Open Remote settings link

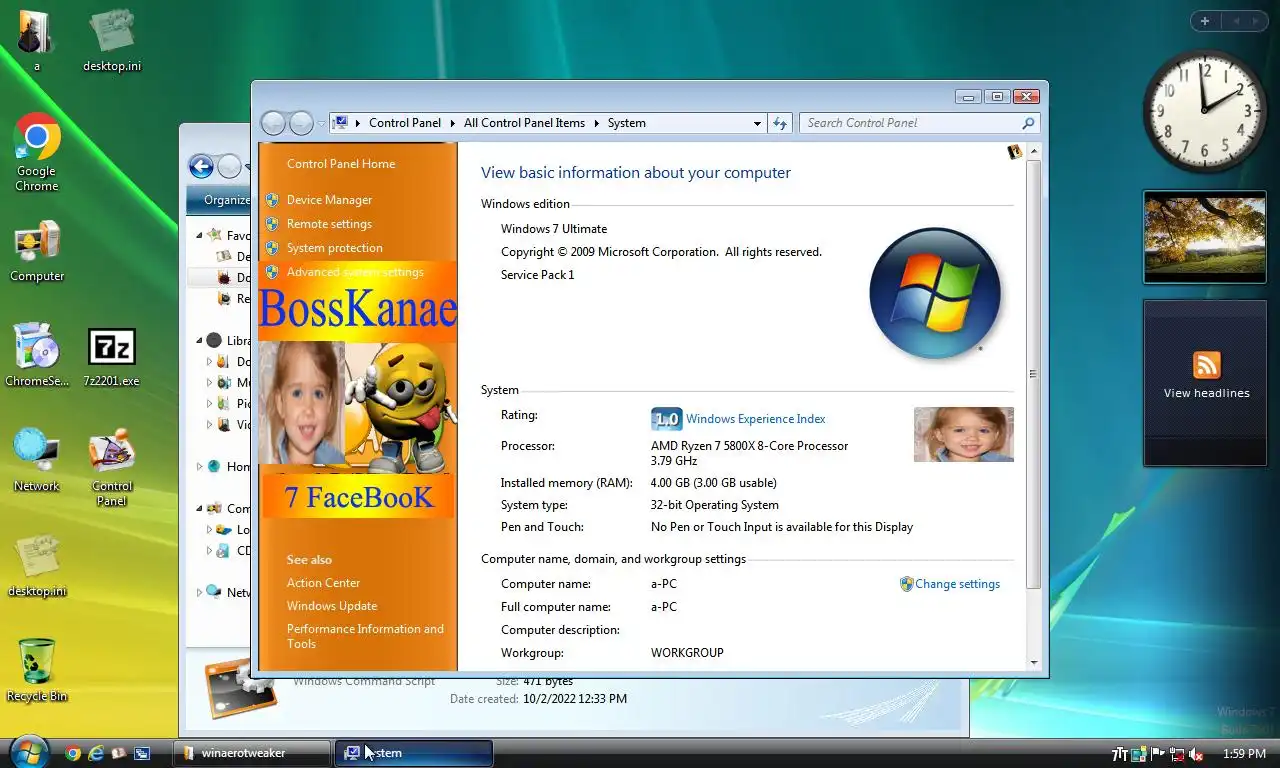(329, 224)
